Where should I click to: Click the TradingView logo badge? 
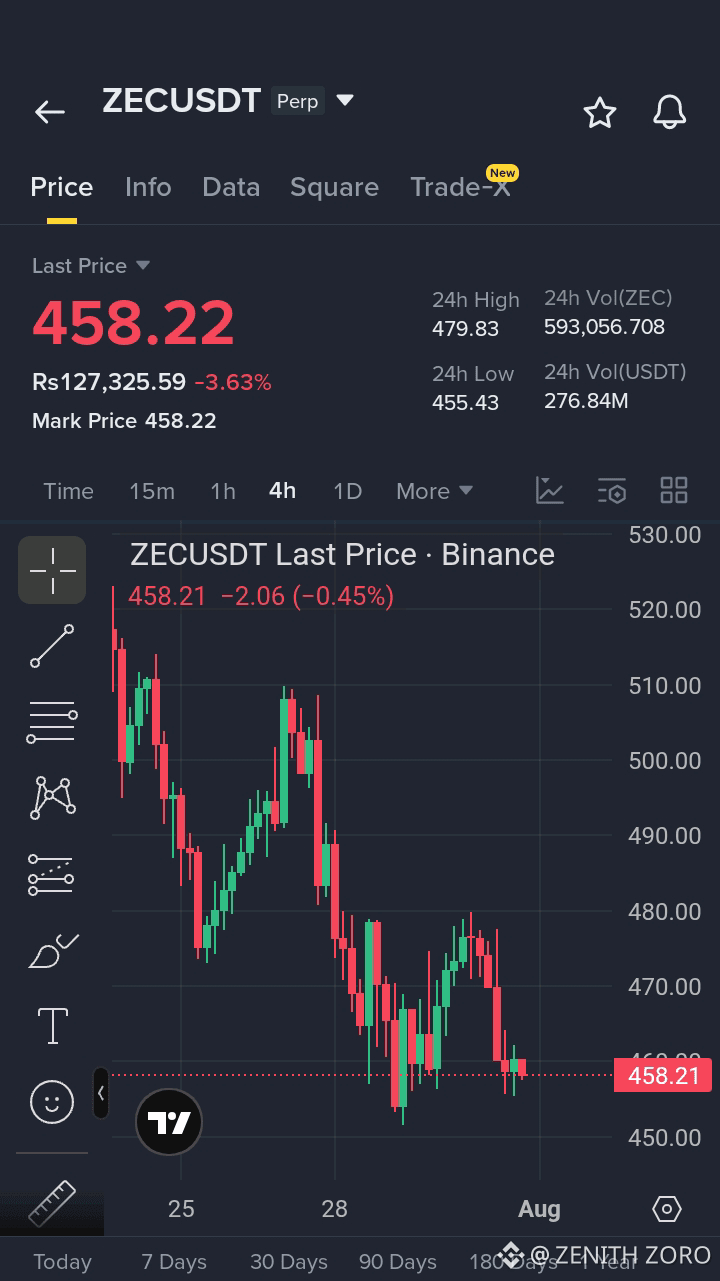[170, 1122]
